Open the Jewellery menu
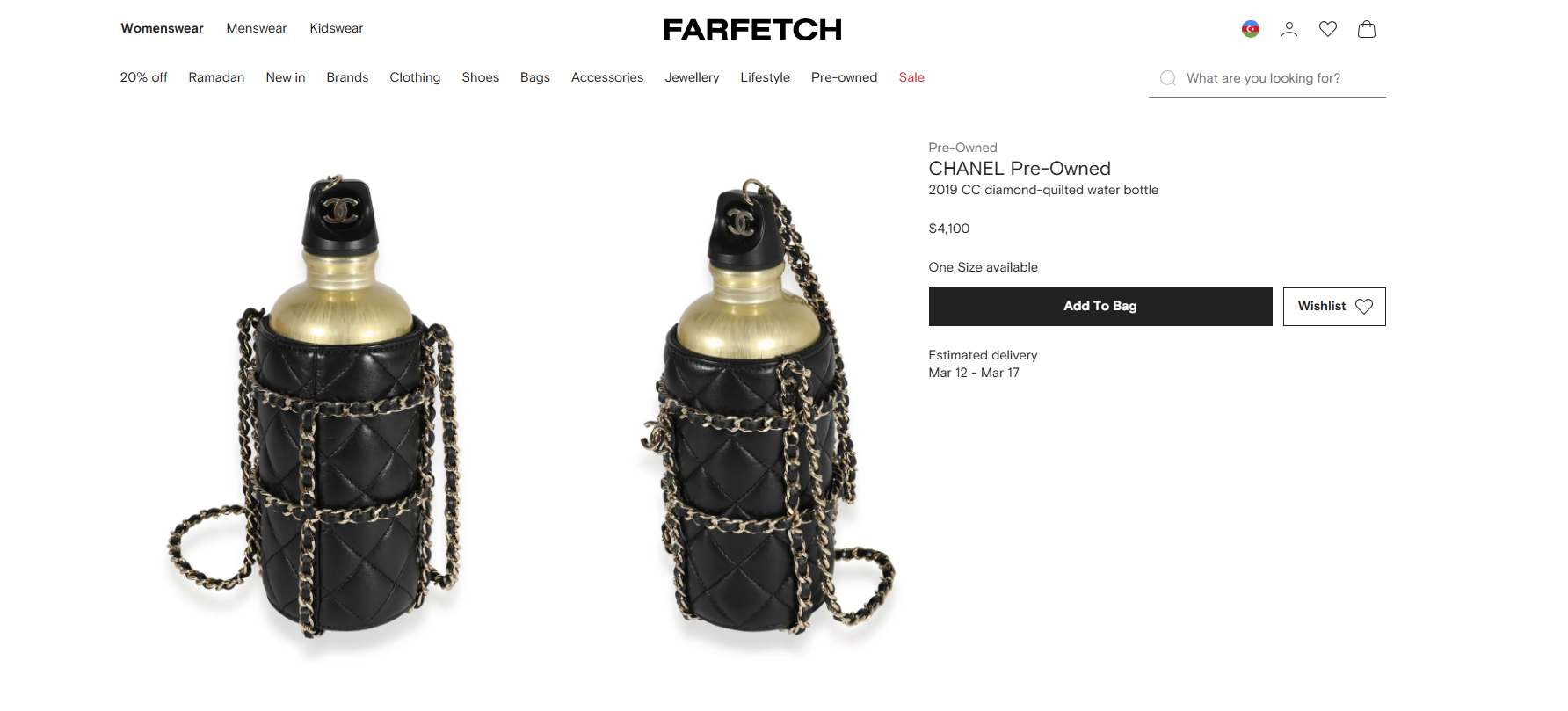The width and height of the screenshot is (1568, 711). click(692, 77)
